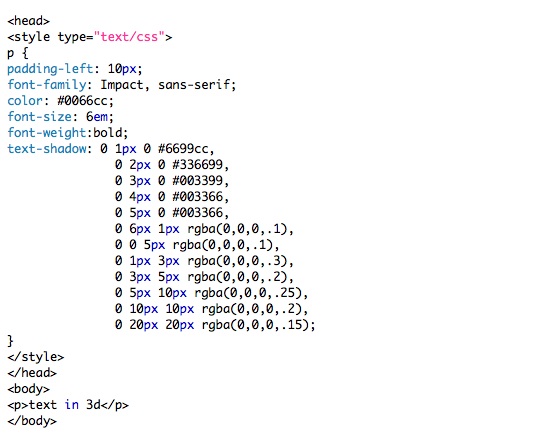
Task: Click the 'p {' selector line
Action: (18, 53)
